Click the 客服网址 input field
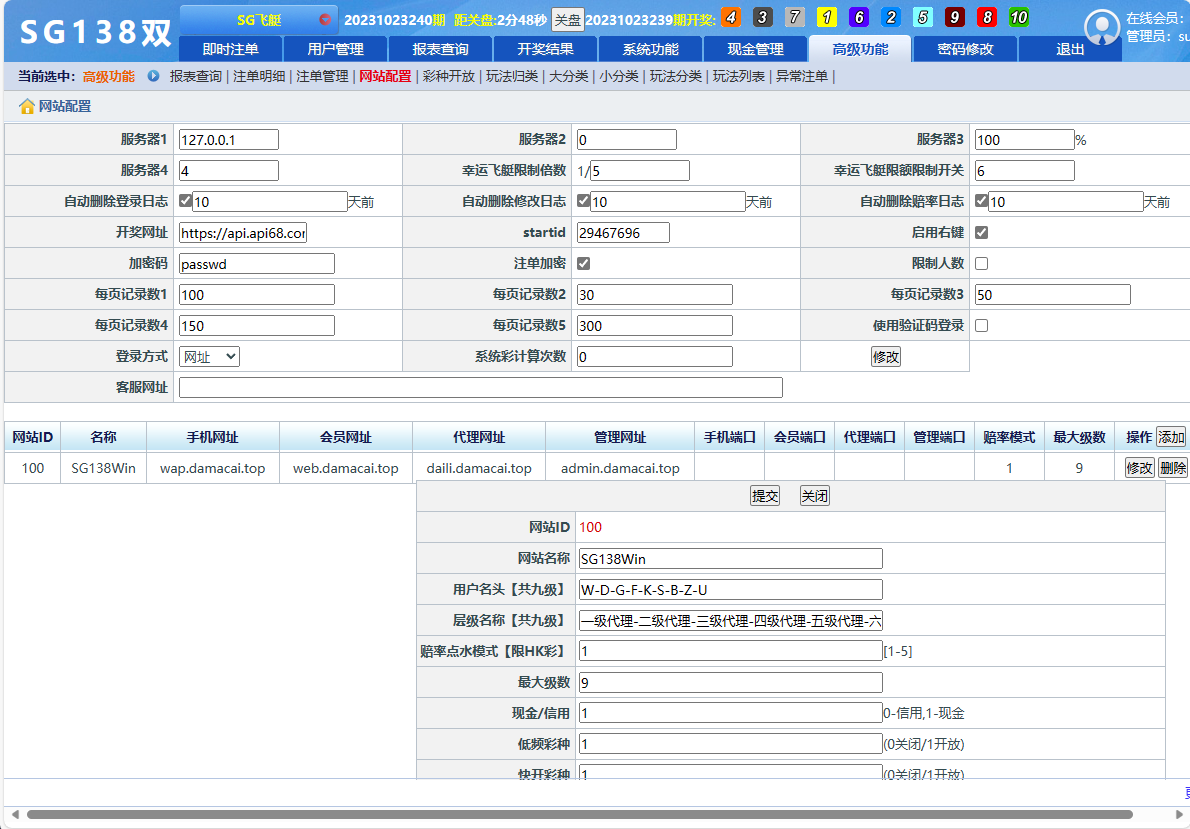The height and width of the screenshot is (829, 1190). [x=480, y=387]
